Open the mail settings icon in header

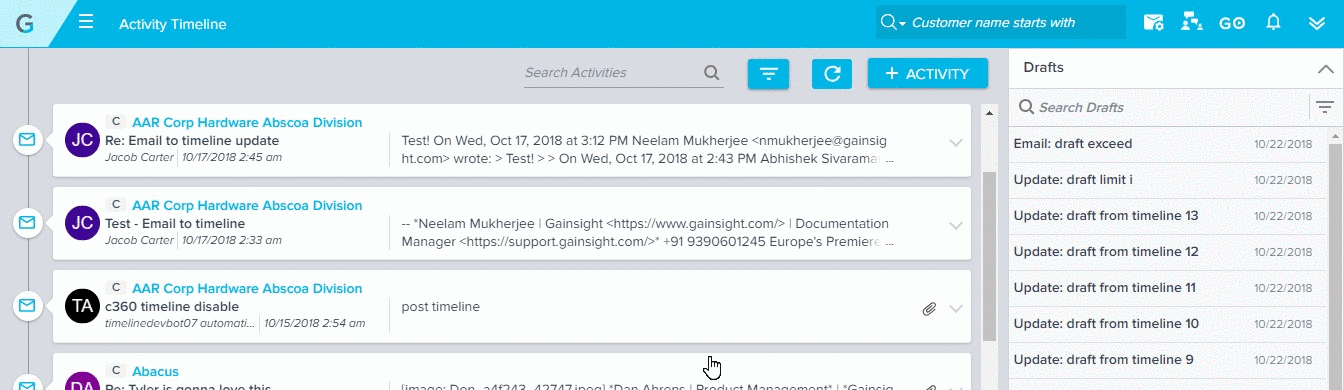(1154, 23)
